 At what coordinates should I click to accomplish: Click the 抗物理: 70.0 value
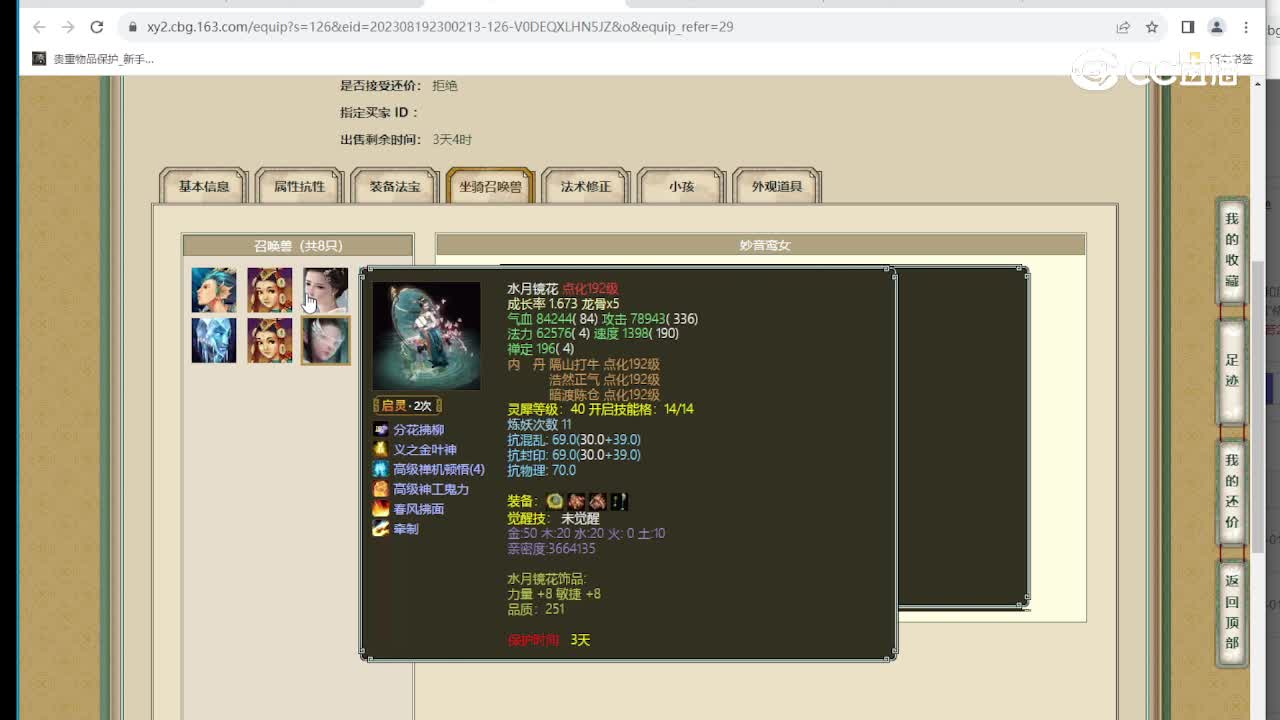click(541, 470)
